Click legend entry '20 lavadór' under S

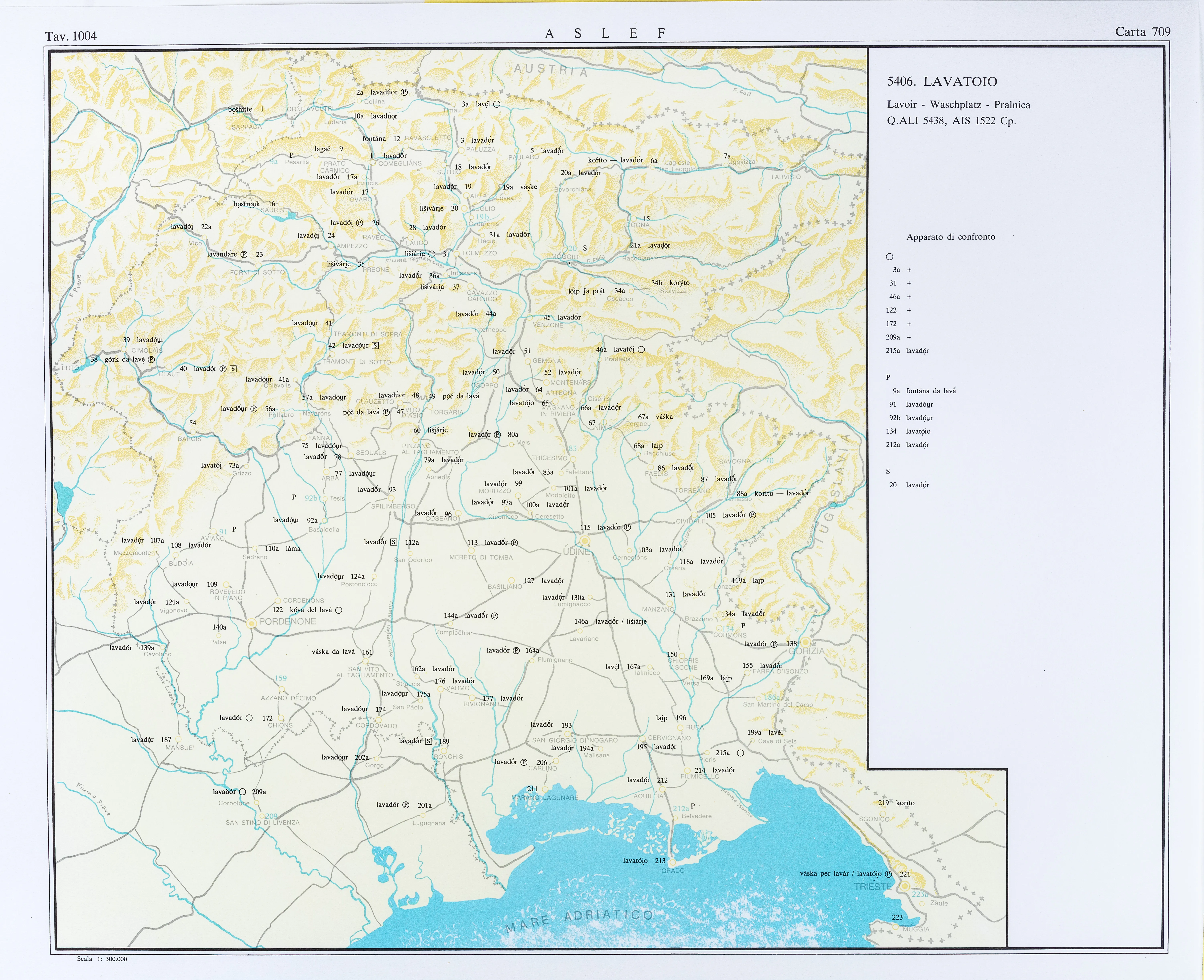coord(909,485)
